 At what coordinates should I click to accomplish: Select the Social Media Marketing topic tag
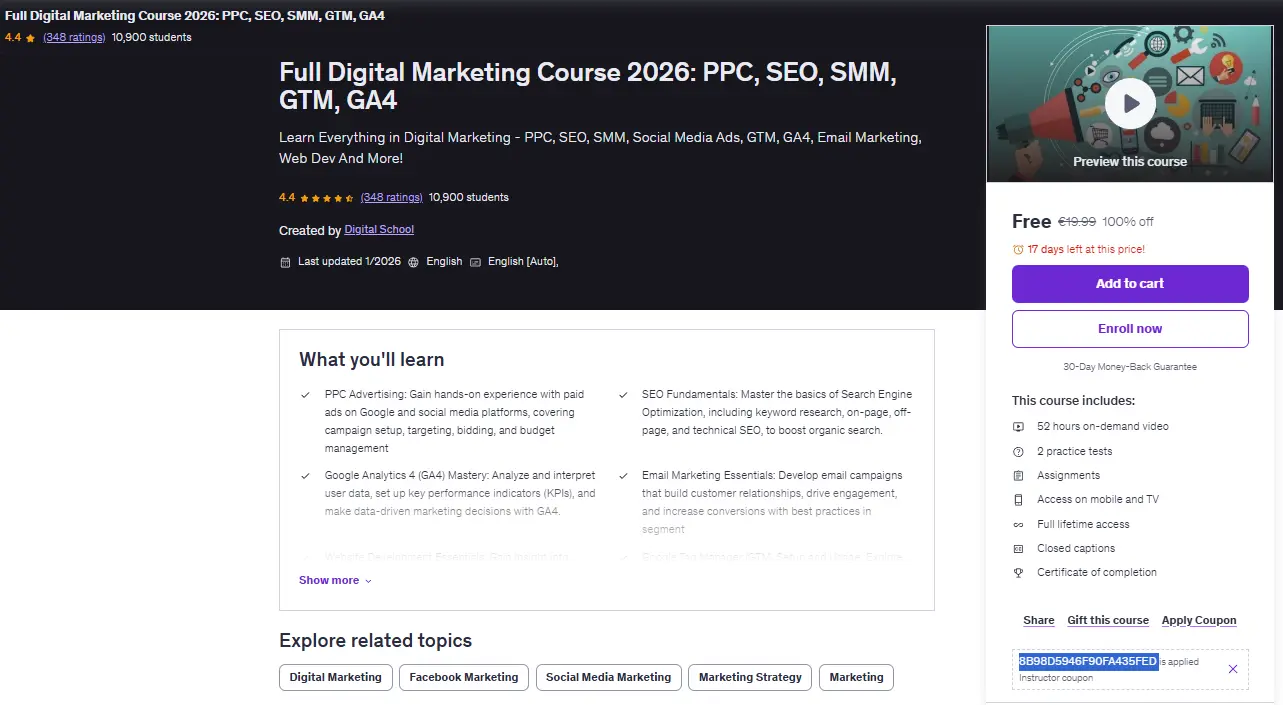click(609, 677)
